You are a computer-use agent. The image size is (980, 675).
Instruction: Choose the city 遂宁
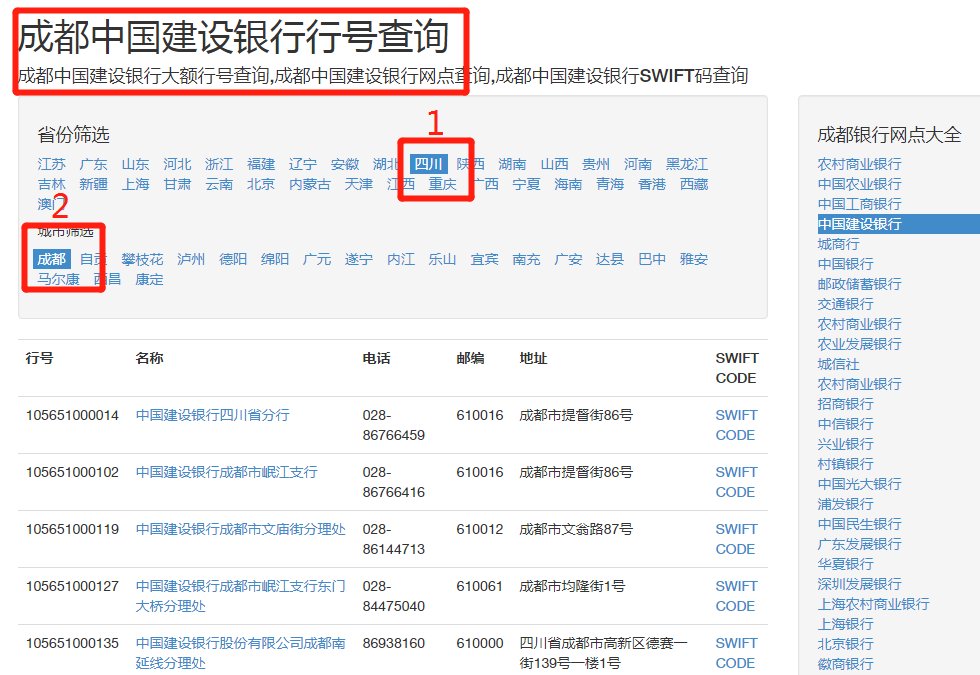click(x=358, y=259)
